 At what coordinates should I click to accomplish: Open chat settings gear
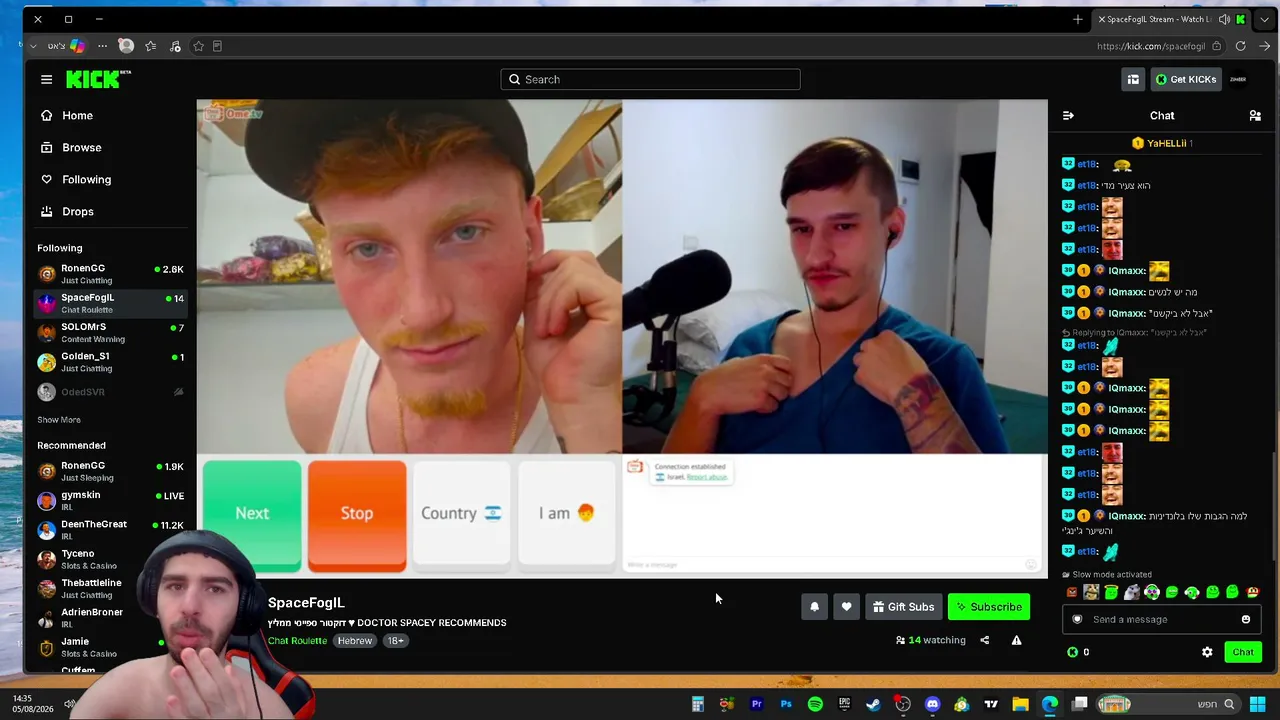coord(1207,652)
